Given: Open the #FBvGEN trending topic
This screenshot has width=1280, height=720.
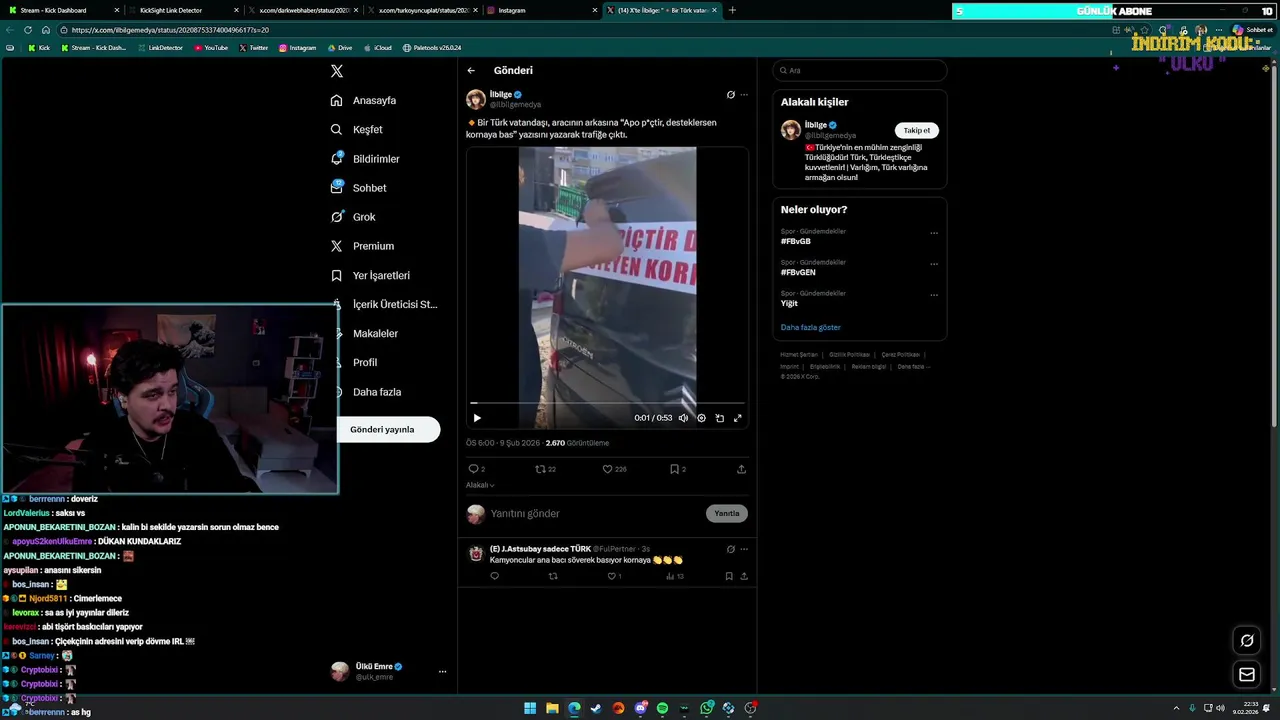Looking at the screenshot, I should 798,272.
